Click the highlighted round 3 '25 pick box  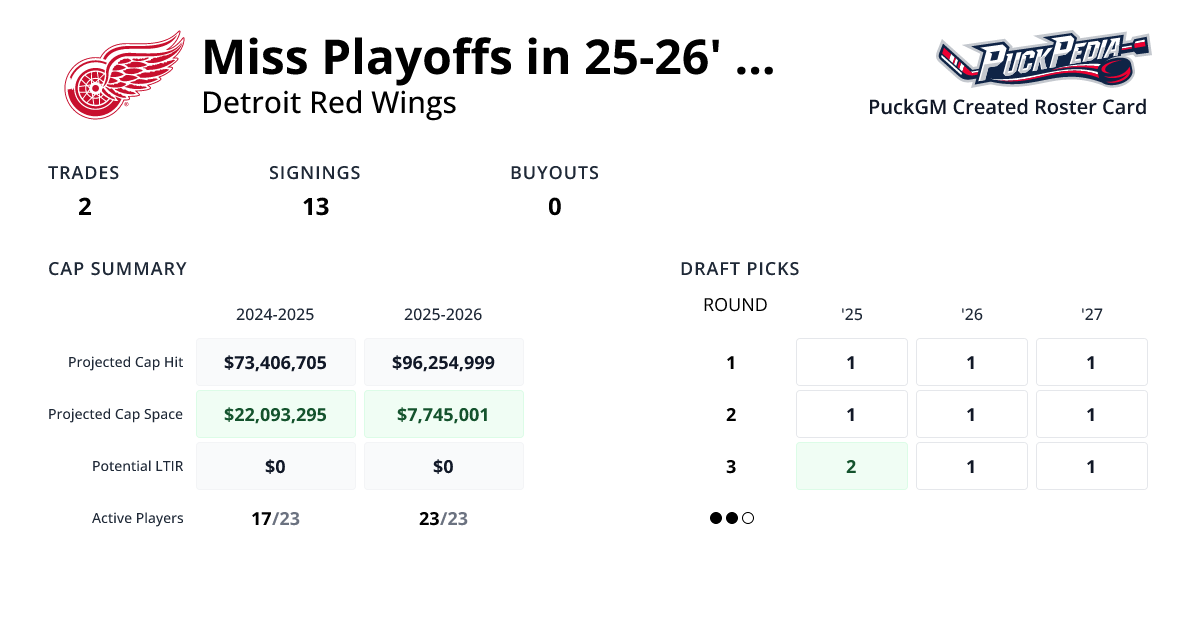(851, 466)
